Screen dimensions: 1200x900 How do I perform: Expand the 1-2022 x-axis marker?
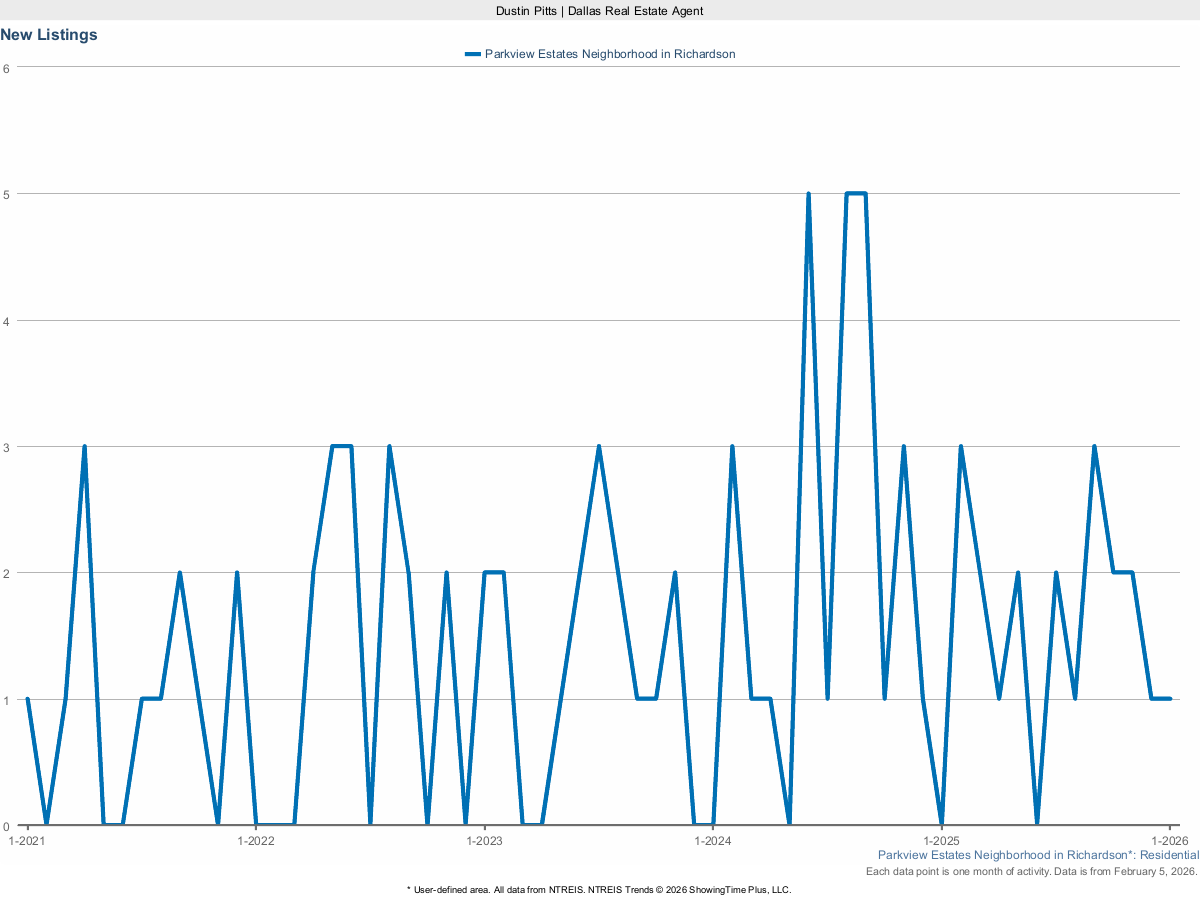coord(255,841)
